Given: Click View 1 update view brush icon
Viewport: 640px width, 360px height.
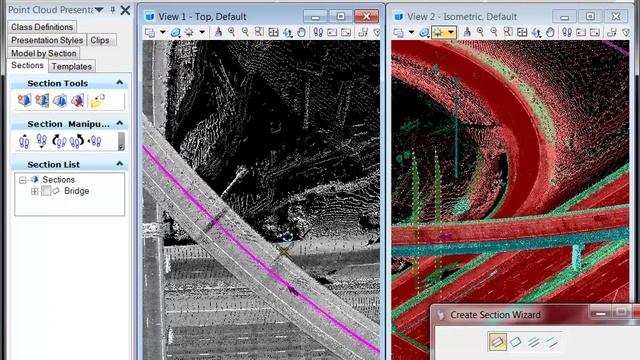Looking at the screenshot, I should pos(218,32).
